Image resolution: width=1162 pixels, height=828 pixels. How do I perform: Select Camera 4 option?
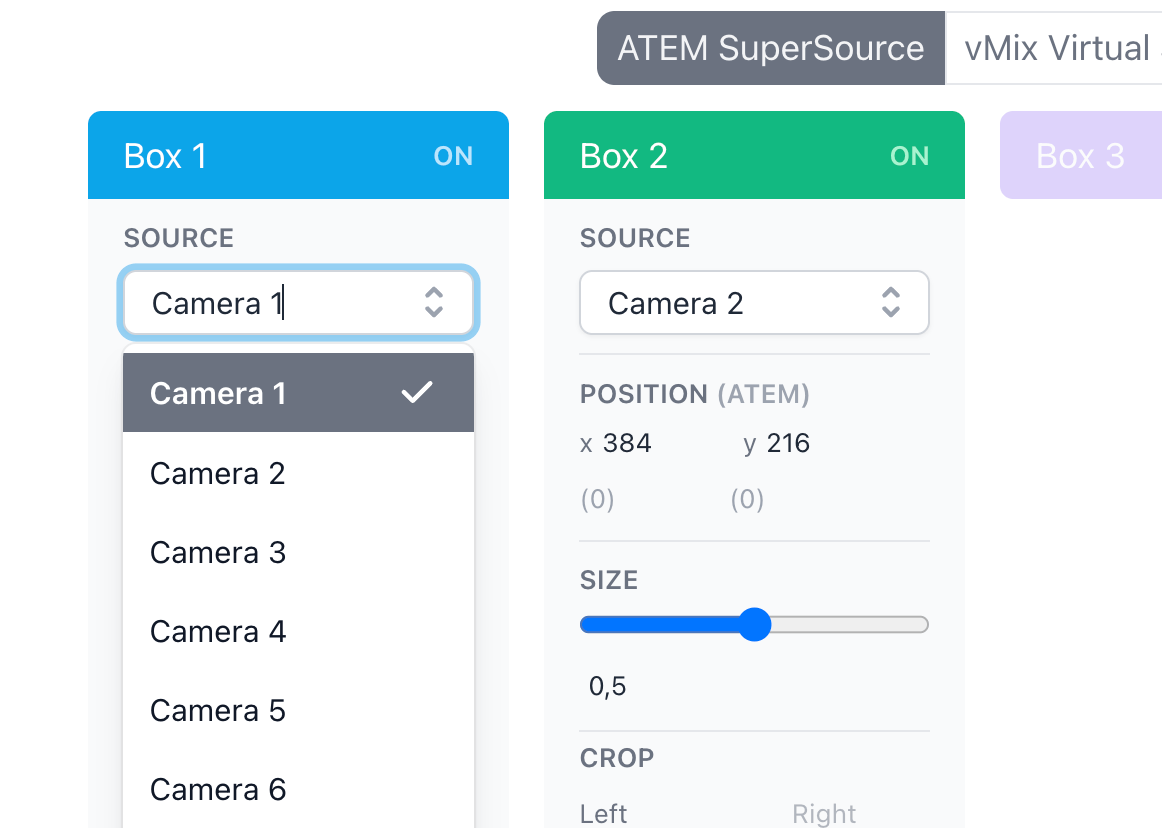tap(298, 632)
